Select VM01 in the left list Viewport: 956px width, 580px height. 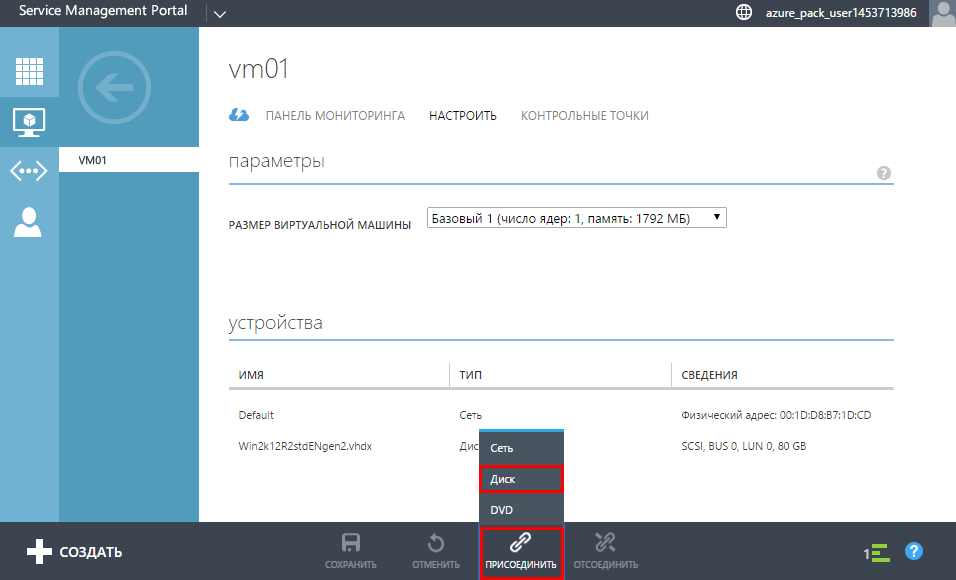(x=128, y=160)
